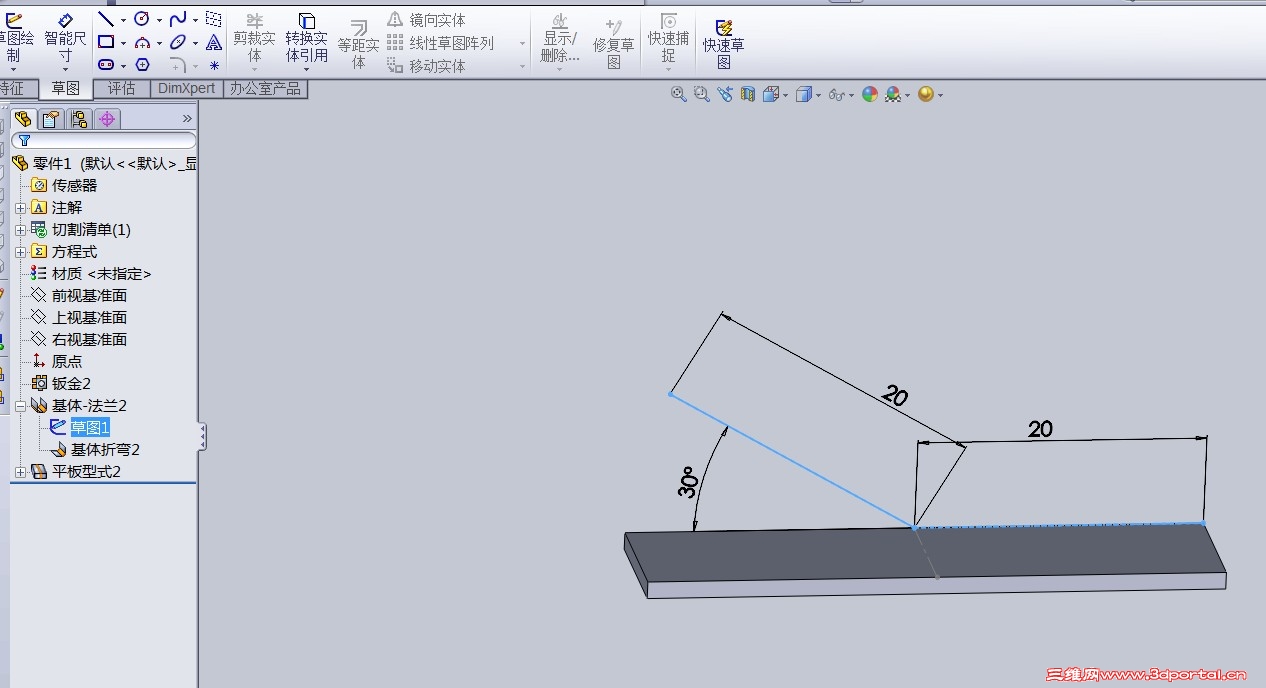Open the FeatureManager design tree tab
The height and width of the screenshot is (688, 1266).
(x=24, y=119)
